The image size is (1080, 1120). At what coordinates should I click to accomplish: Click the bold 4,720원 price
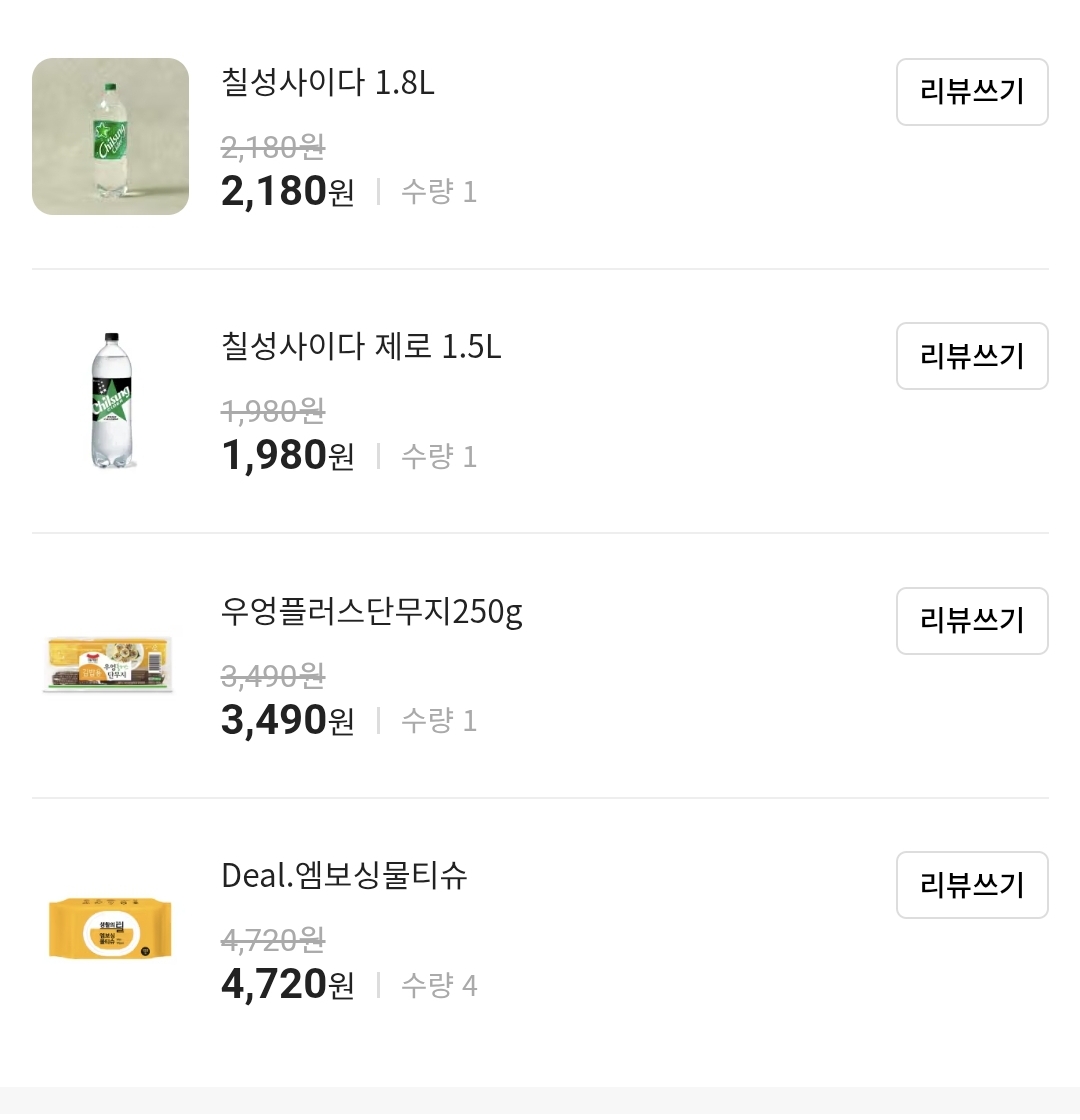pyautogui.click(x=287, y=985)
